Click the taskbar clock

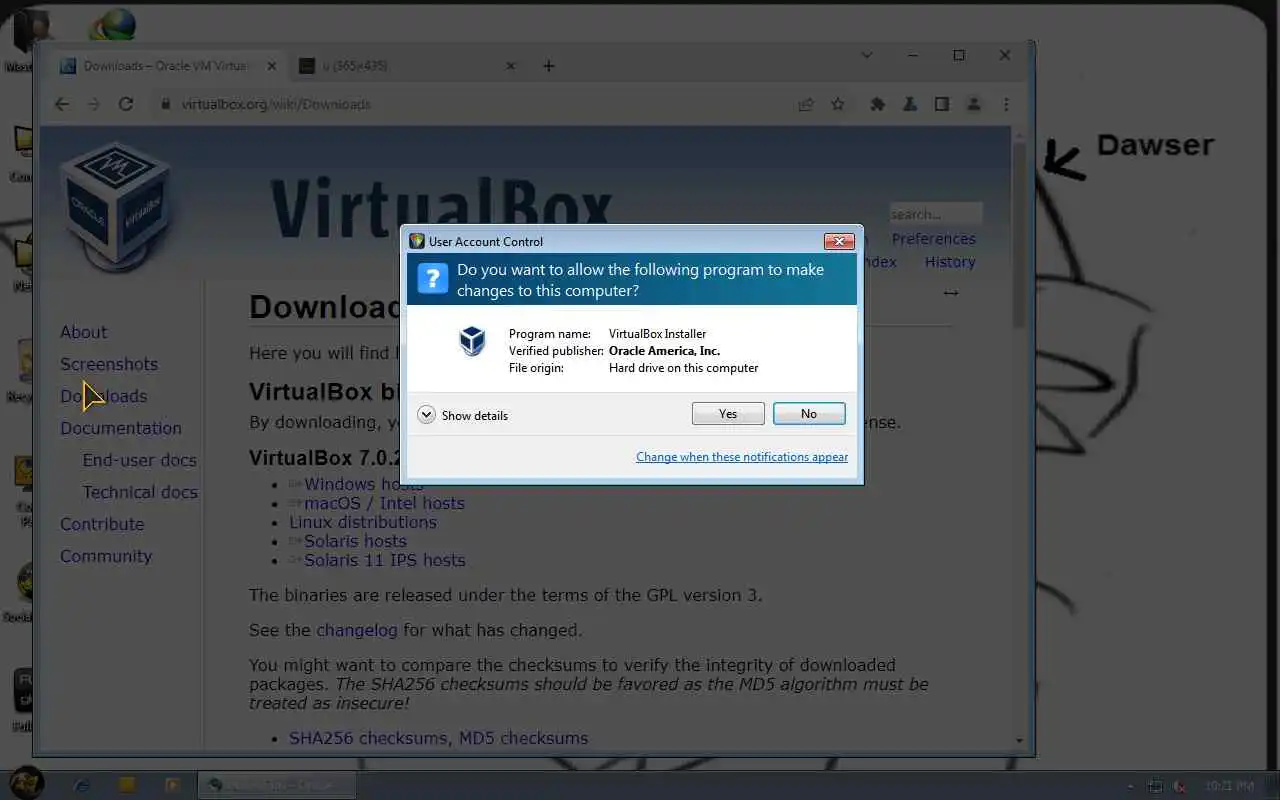coord(1230,786)
